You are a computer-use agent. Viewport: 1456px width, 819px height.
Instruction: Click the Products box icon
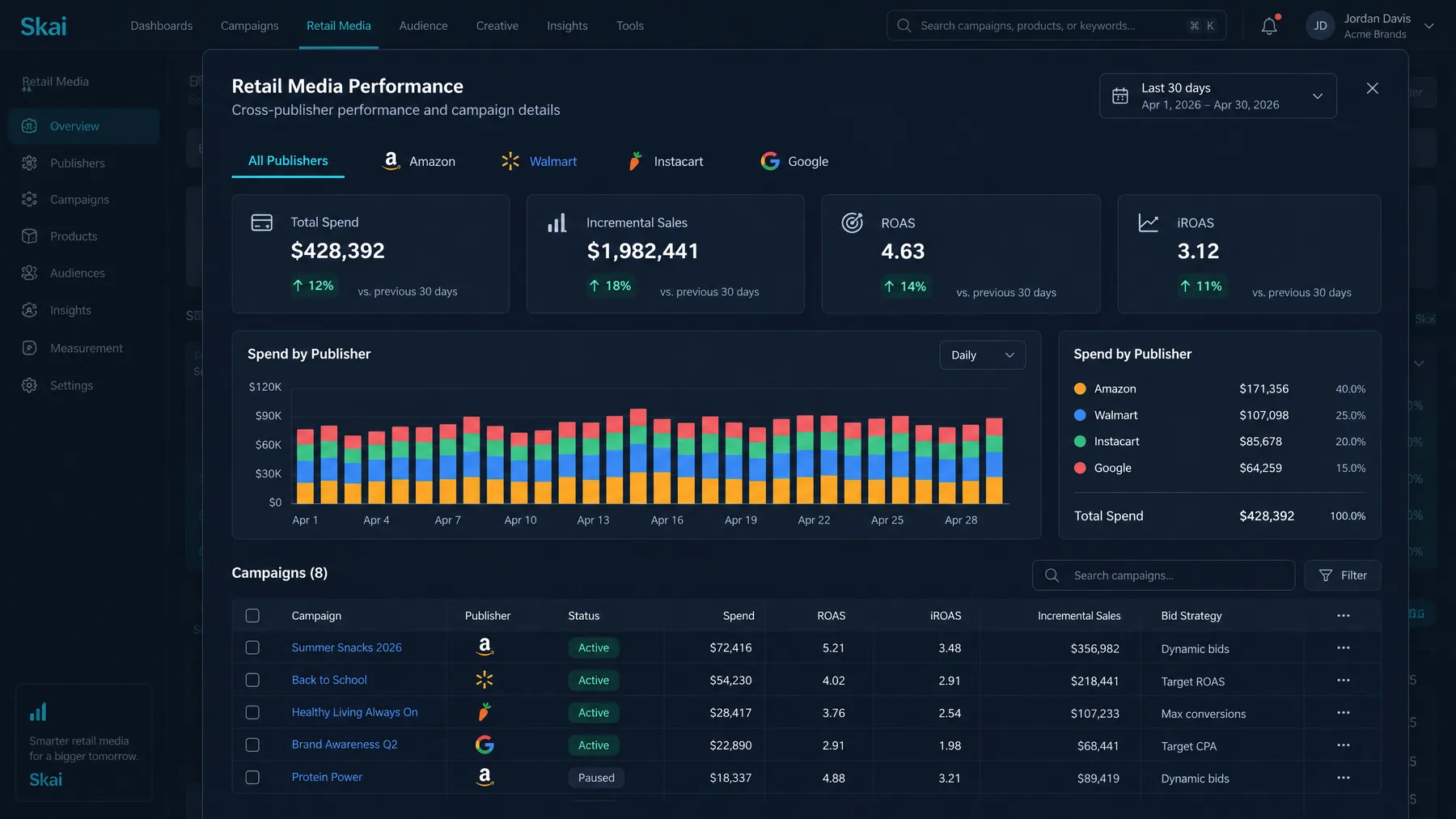30,236
